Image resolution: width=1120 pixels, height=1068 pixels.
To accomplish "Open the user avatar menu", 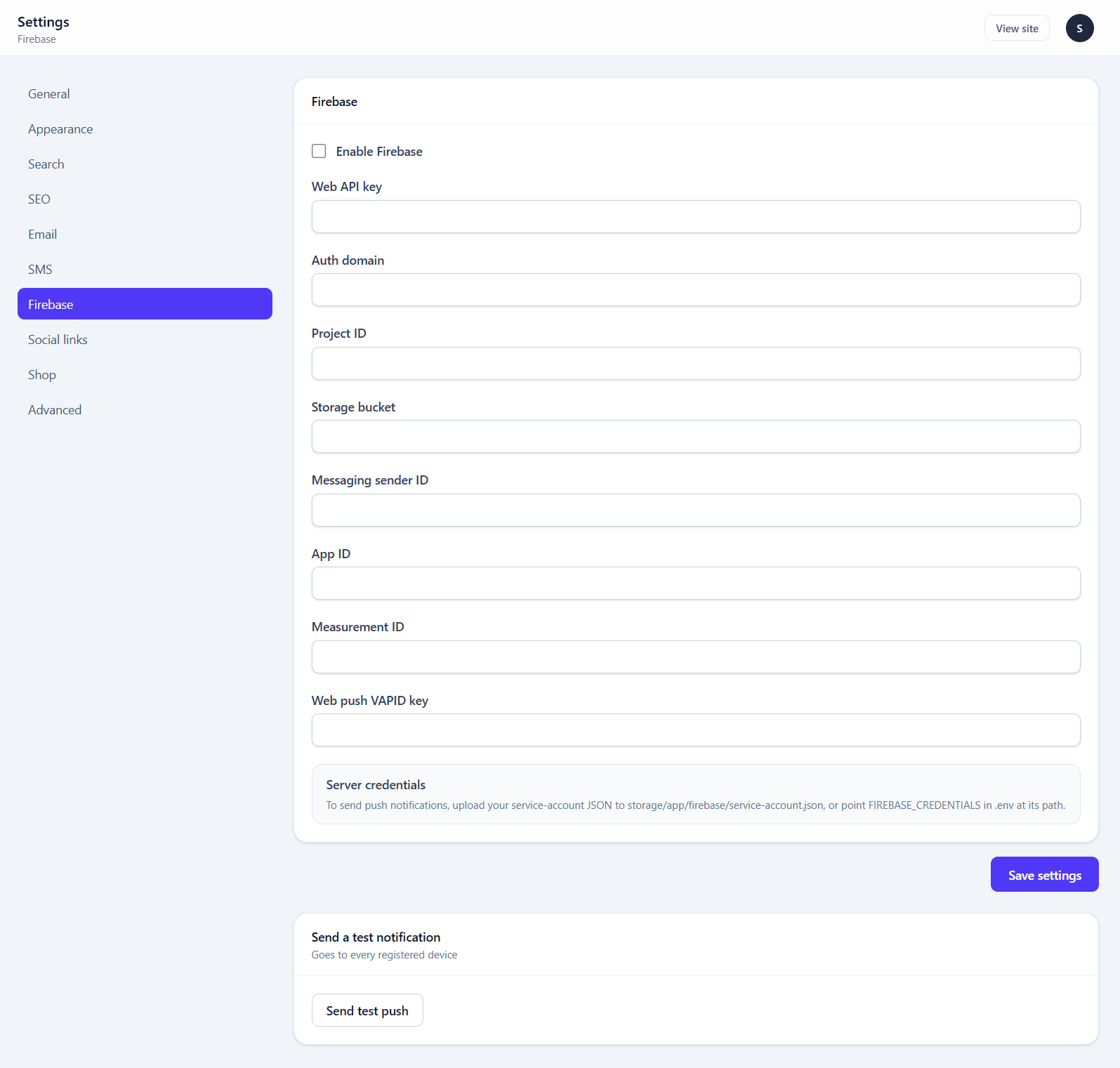I will [1079, 28].
